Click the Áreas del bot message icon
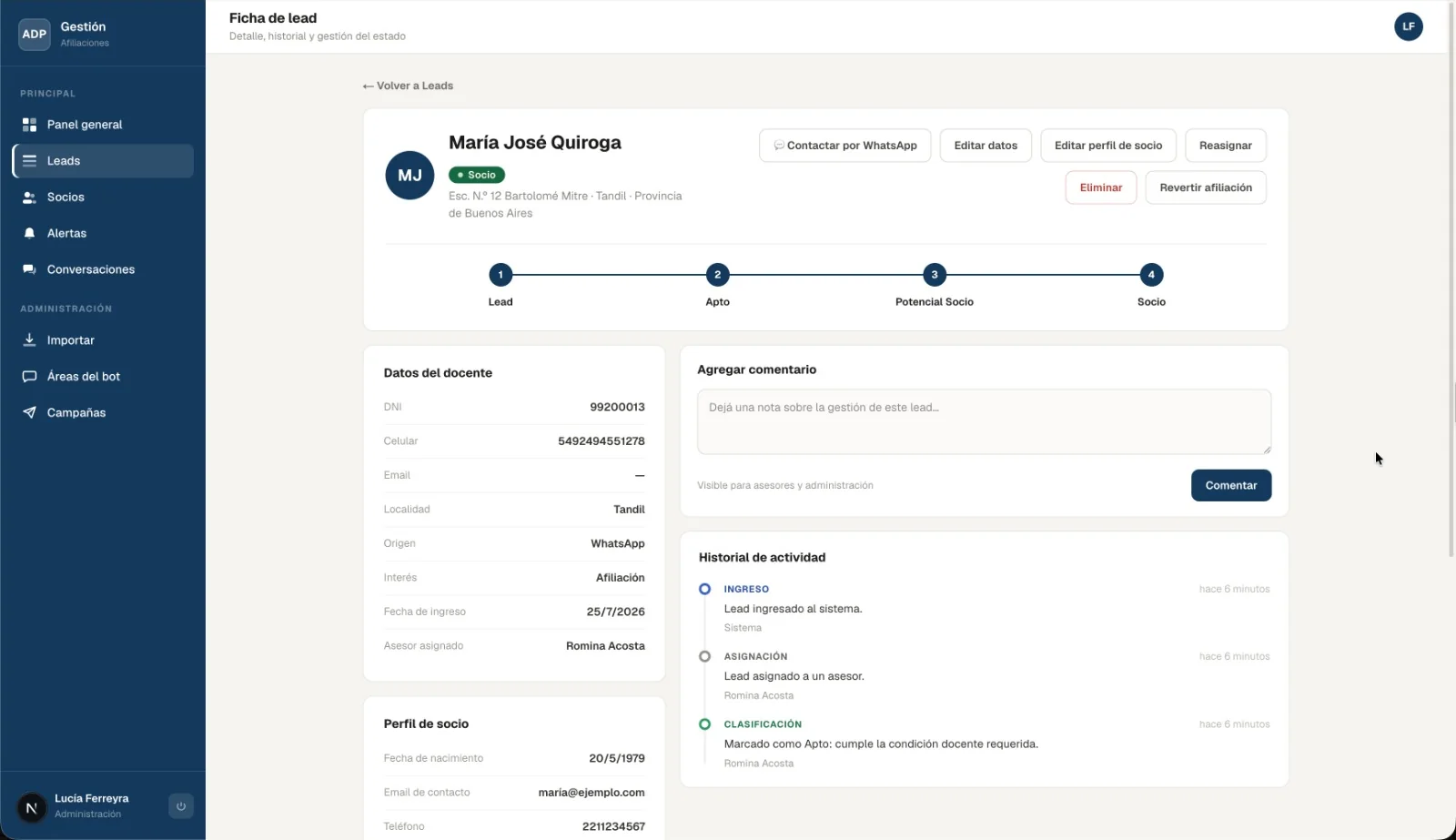 click(x=29, y=377)
